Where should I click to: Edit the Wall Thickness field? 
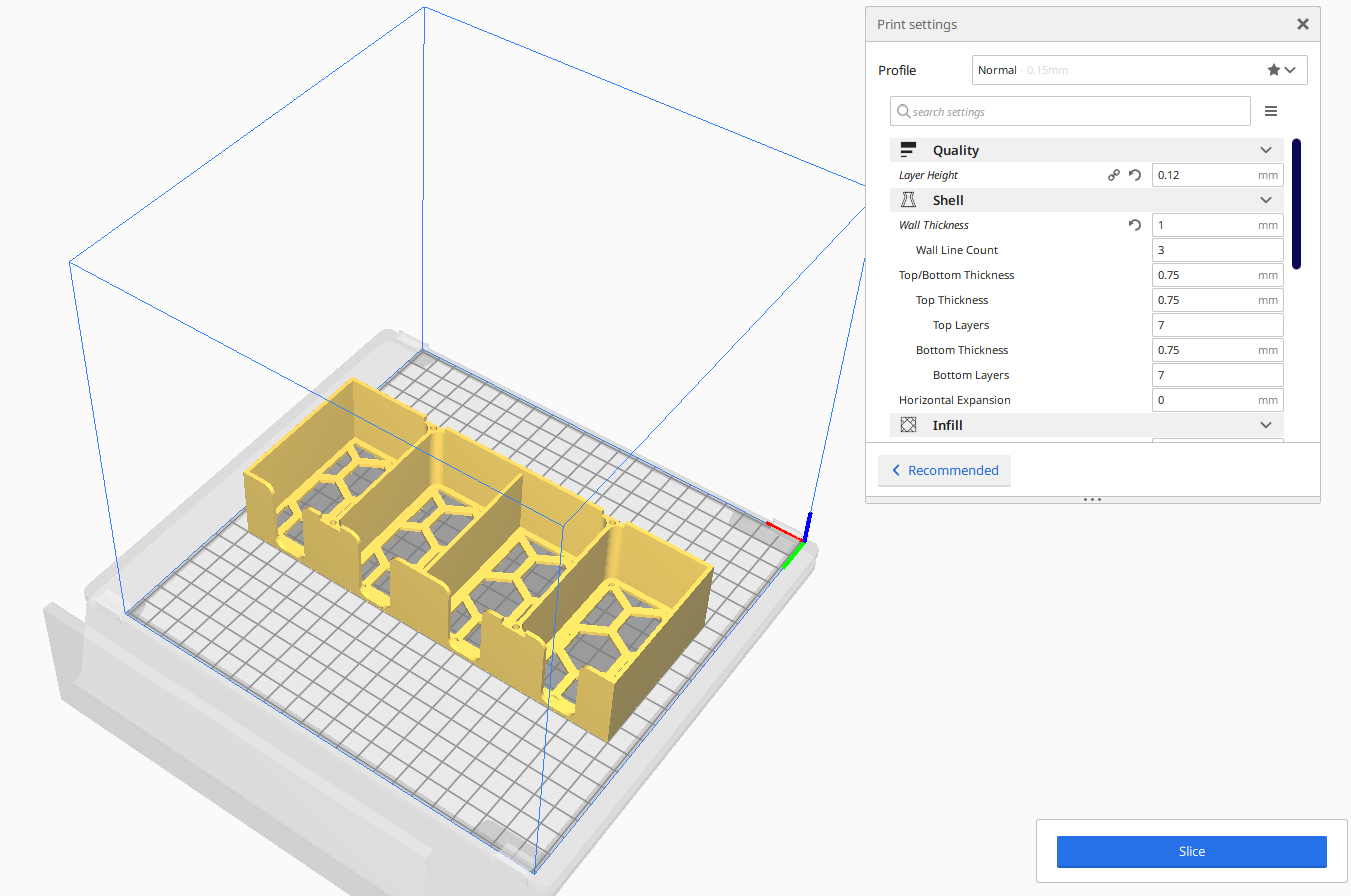[1217, 225]
